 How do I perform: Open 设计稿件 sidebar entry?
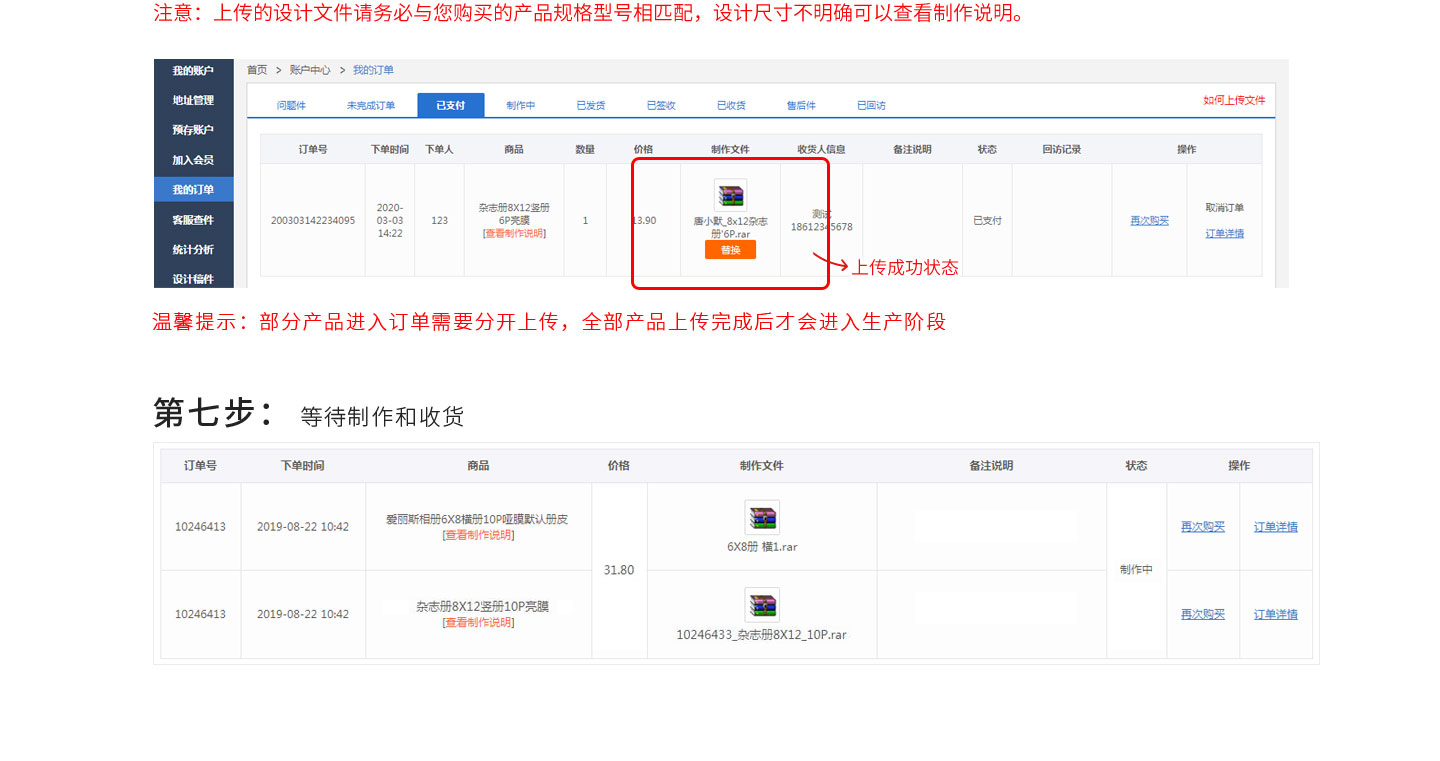(x=193, y=279)
